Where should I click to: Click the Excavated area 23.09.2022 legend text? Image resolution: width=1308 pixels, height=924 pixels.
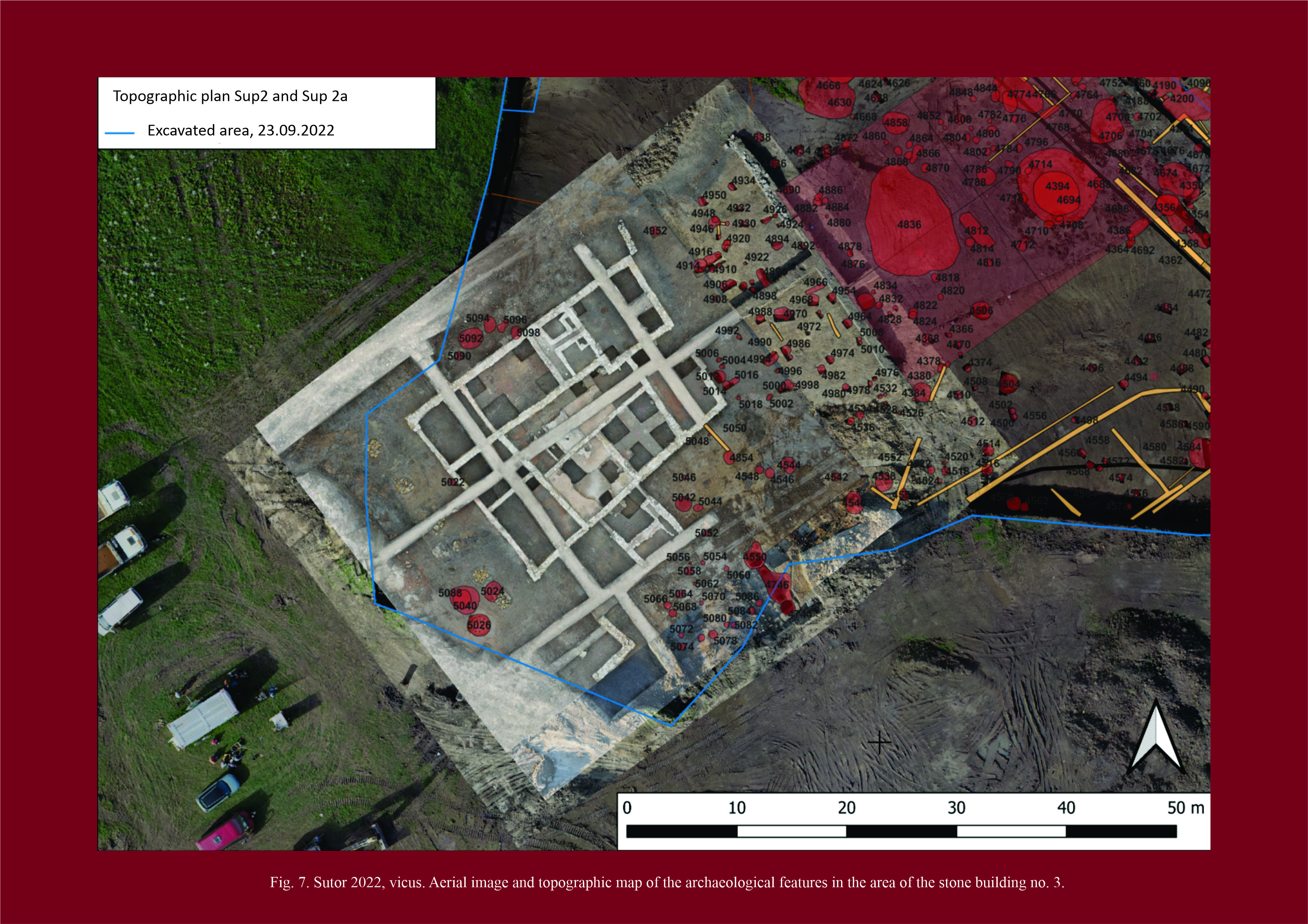click(240, 130)
